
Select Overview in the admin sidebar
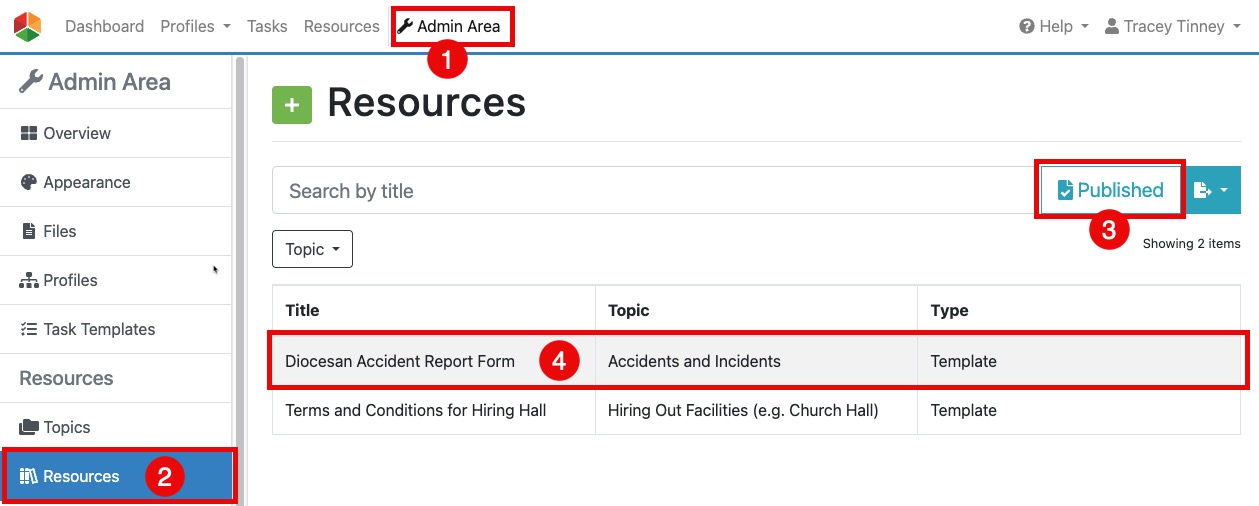[x=77, y=133]
